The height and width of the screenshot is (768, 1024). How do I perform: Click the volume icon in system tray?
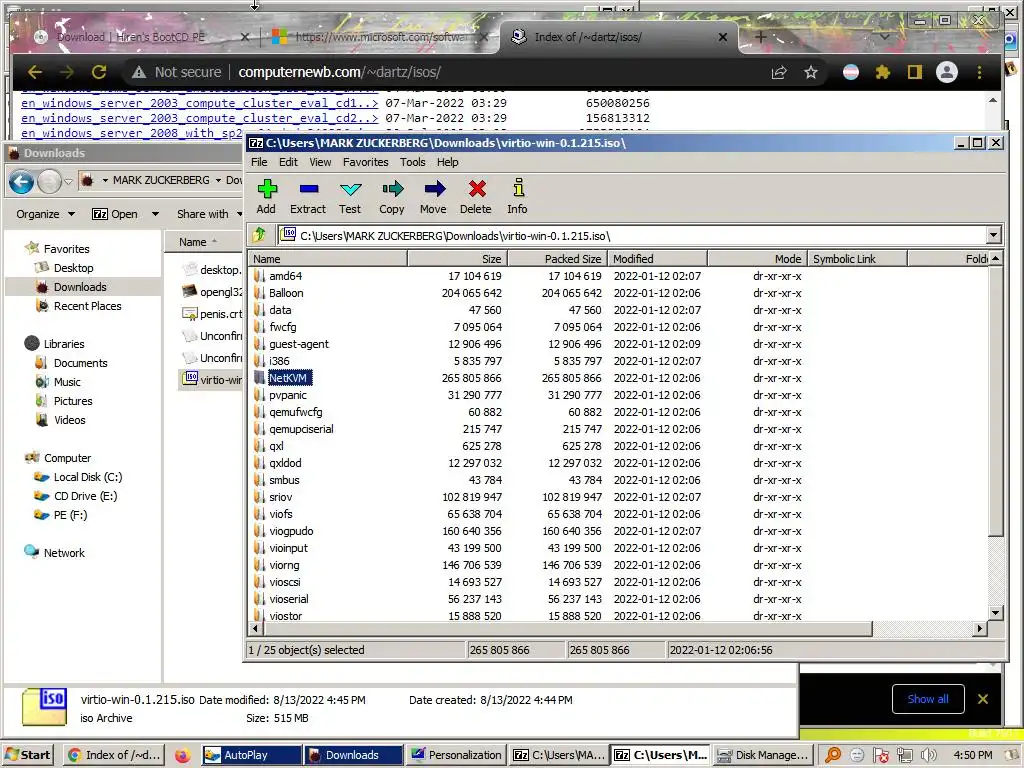928,755
